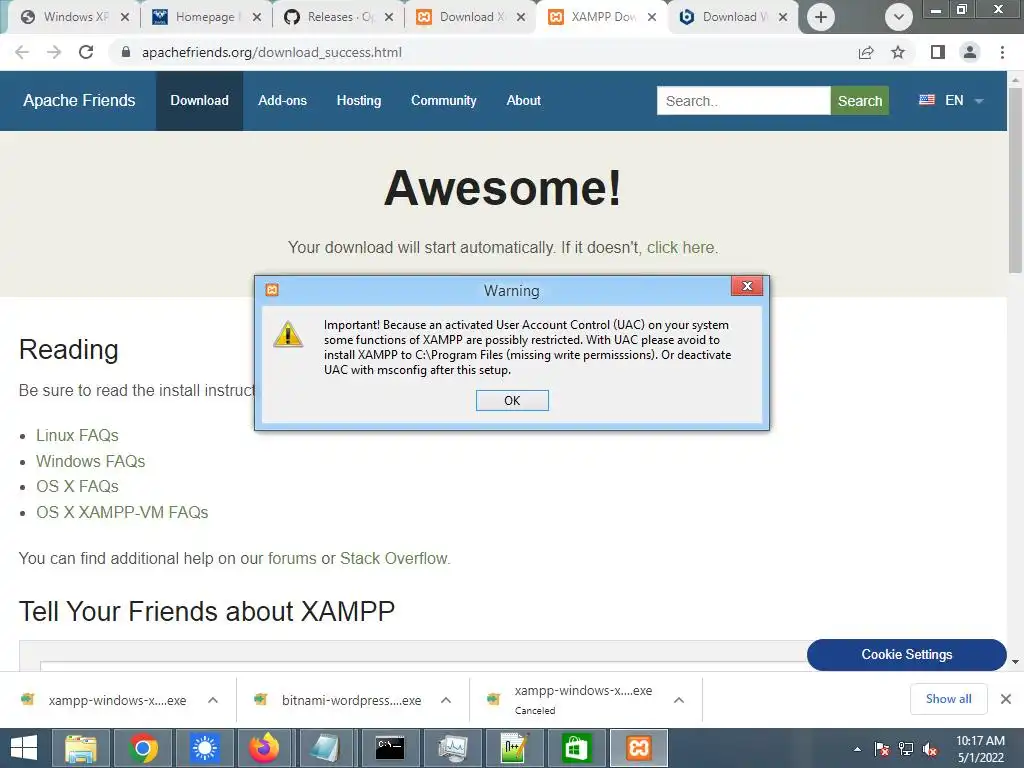Open the Community nav item

tap(443, 101)
